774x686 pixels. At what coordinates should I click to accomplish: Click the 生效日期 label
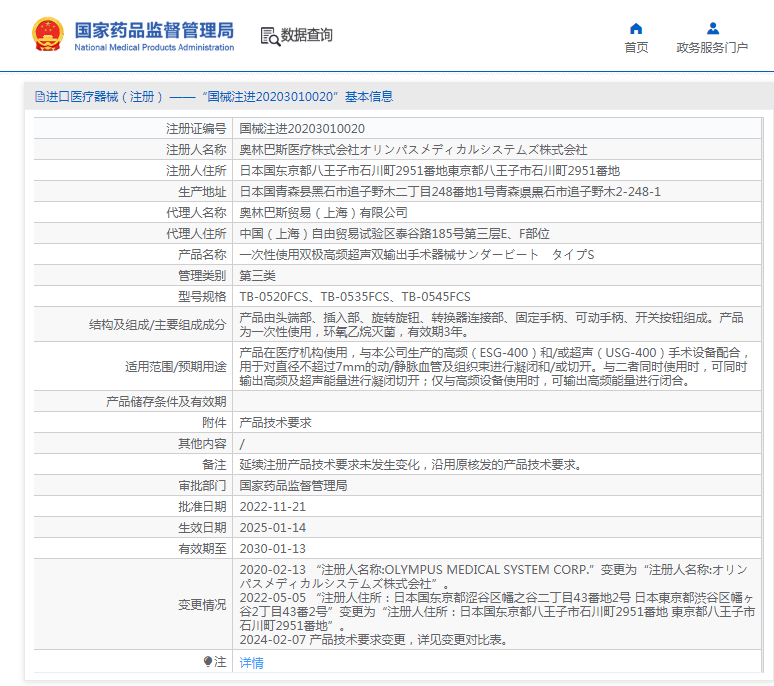(202, 528)
